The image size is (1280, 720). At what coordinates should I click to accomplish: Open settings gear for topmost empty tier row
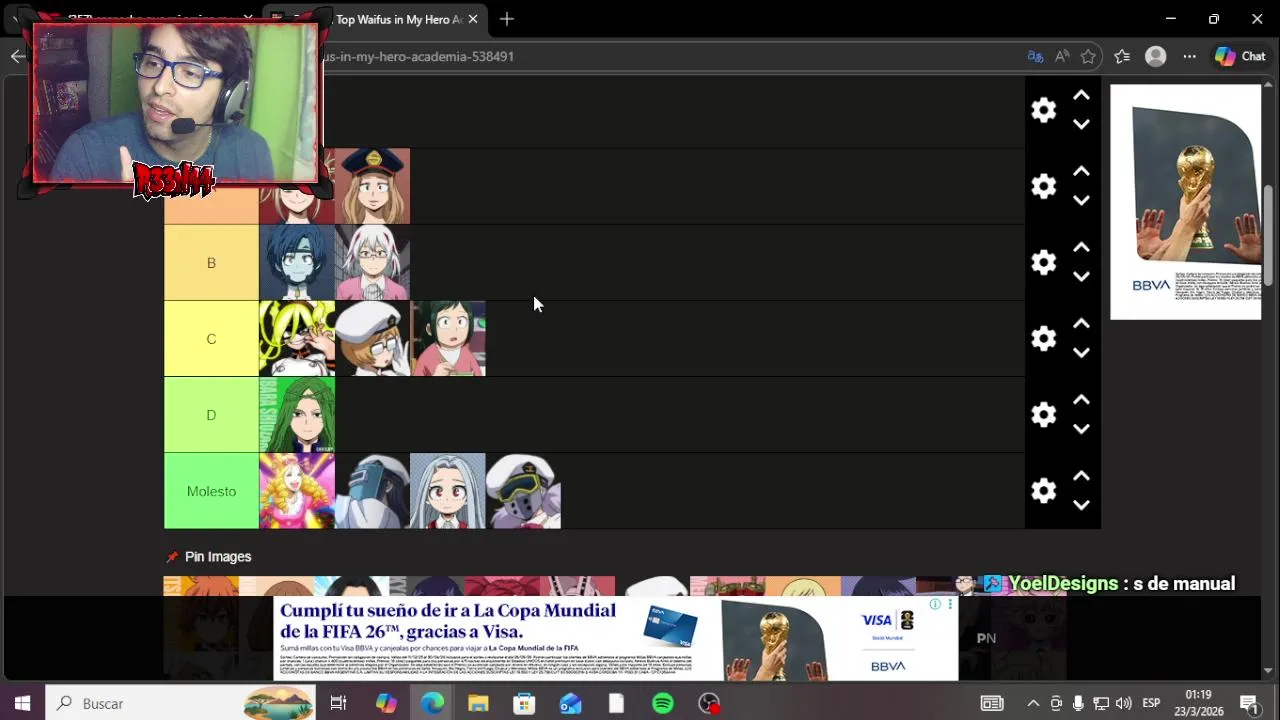(1043, 110)
